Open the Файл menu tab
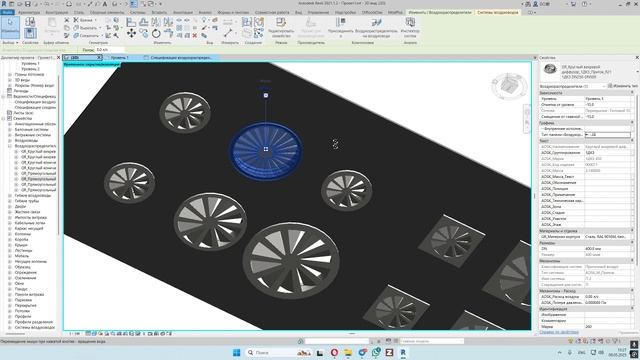This screenshot has height=360, width=640. [x=7, y=12]
